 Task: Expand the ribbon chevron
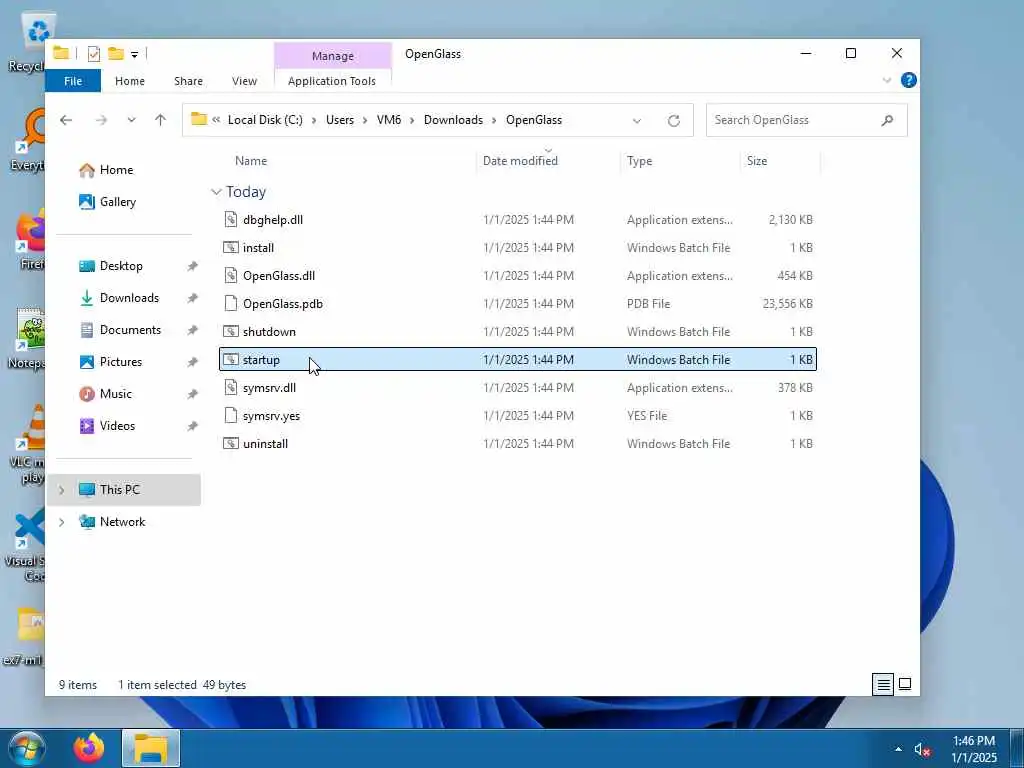pyautogui.click(x=886, y=80)
